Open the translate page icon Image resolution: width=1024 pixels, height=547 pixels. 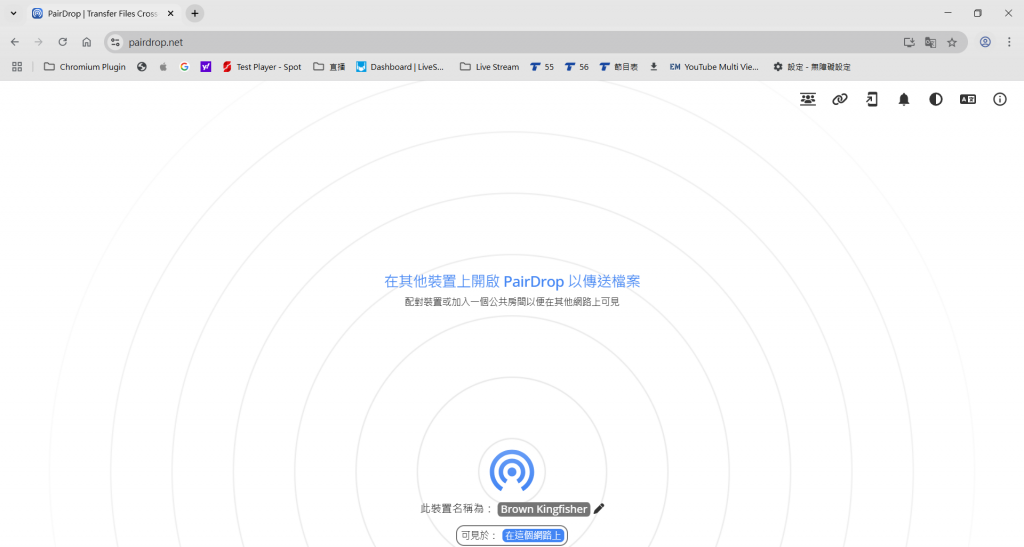coord(931,42)
